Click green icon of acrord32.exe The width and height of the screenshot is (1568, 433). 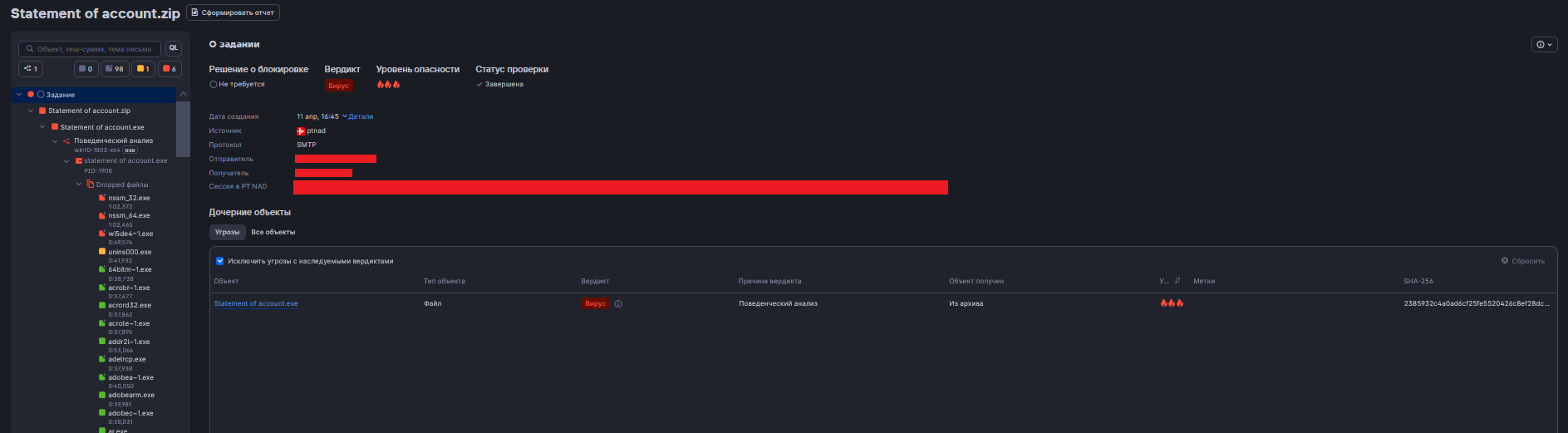click(x=102, y=306)
